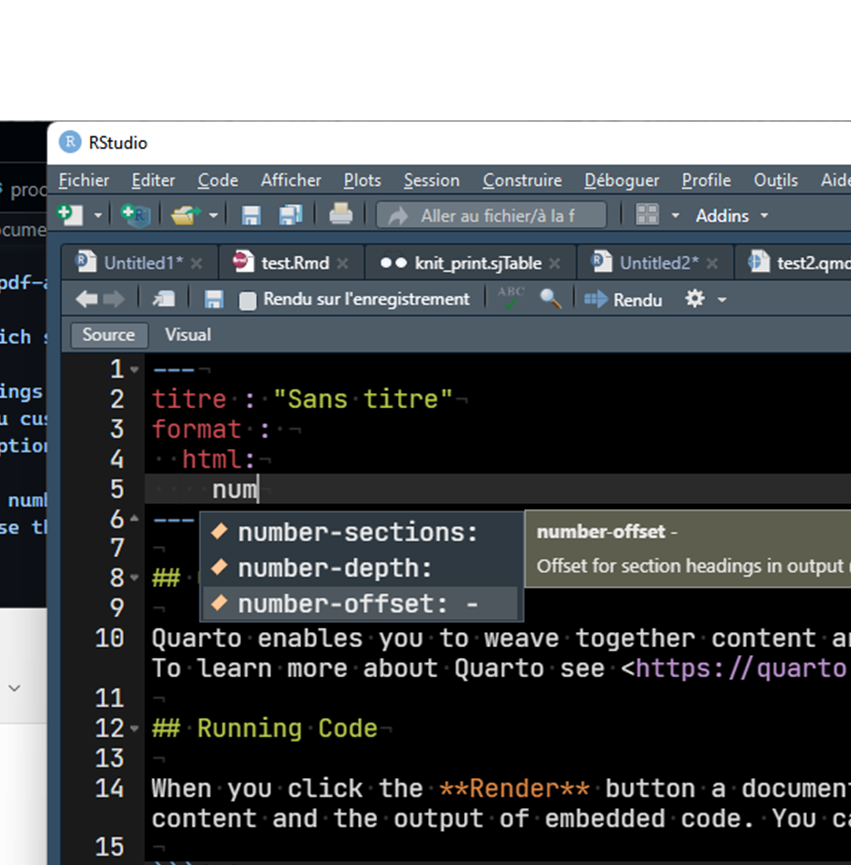Click the Open File folder icon

pos(186,215)
